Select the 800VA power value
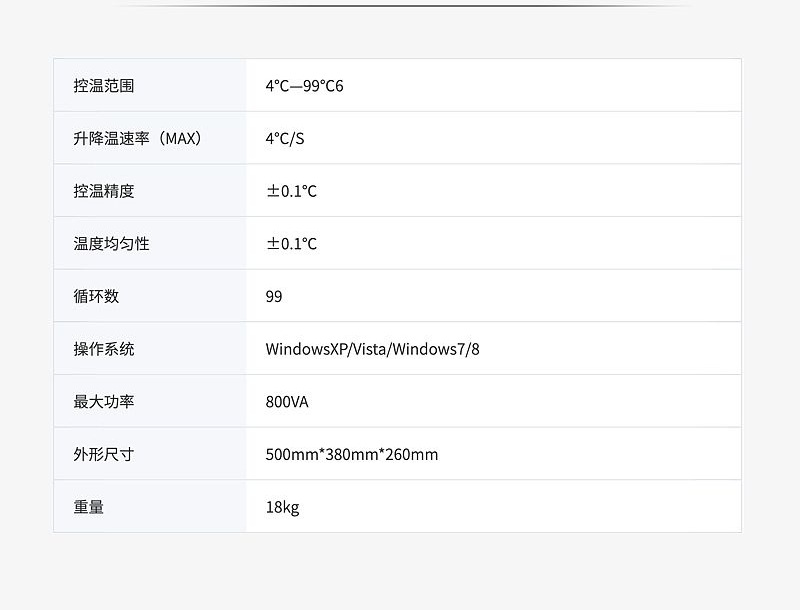This screenshot has width=800, height=610. click(x=287, y=402)
